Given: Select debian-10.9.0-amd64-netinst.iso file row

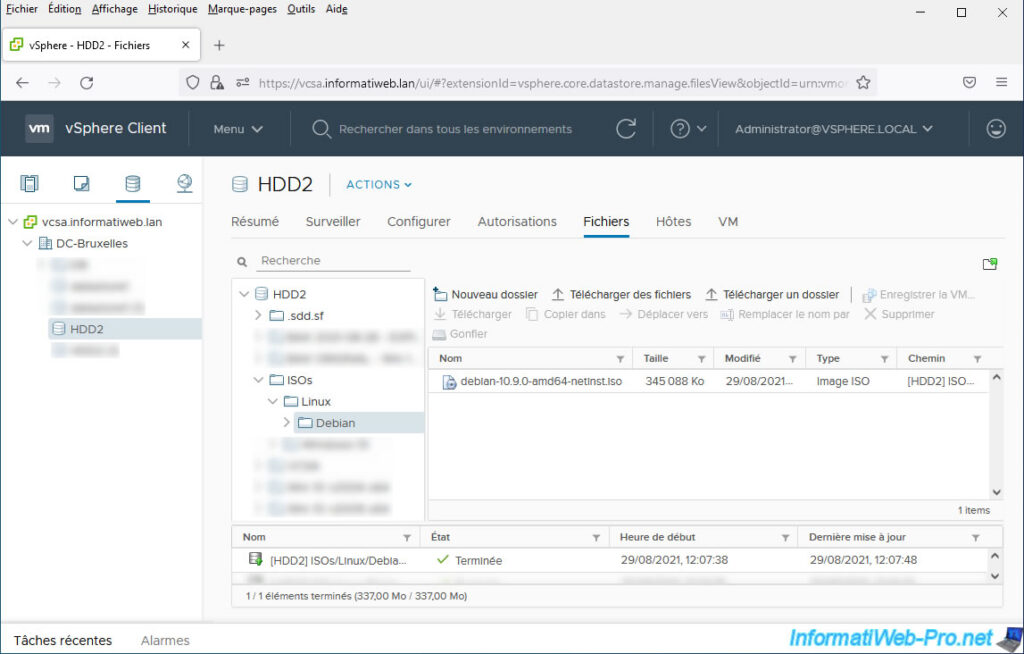Looking at the screenshot, I should pyautogui.click(x=540, y=382).
